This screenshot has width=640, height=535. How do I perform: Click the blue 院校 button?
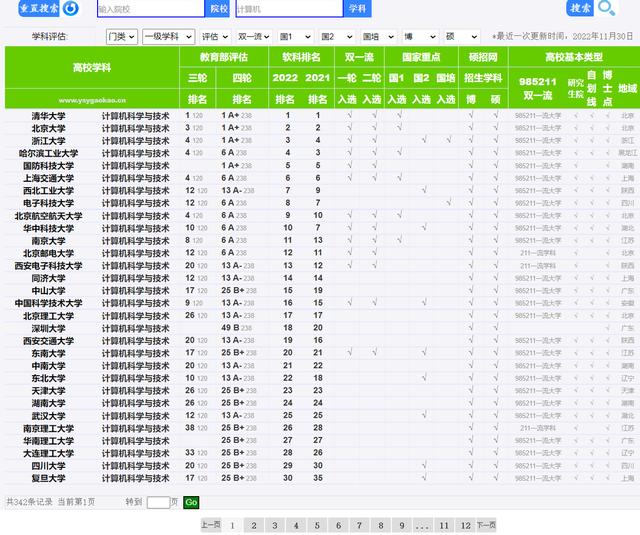coord(218,9)
